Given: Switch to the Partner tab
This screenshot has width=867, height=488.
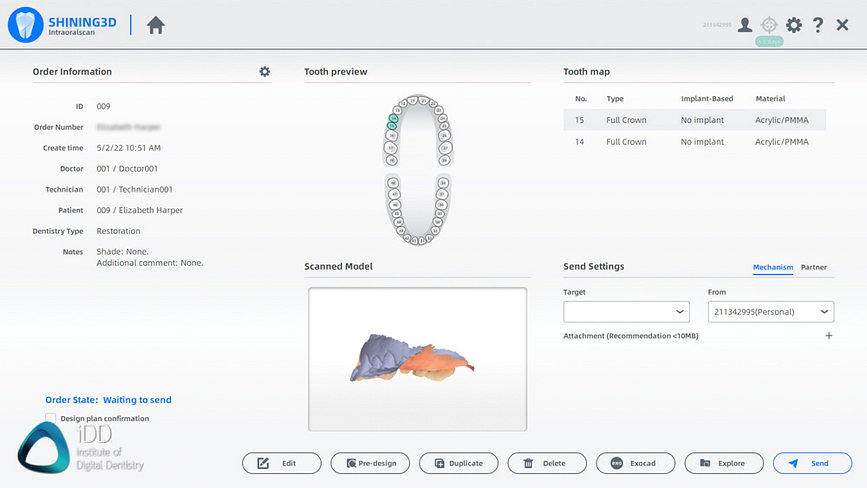Looking at the screenshot, I should (814, 267).
